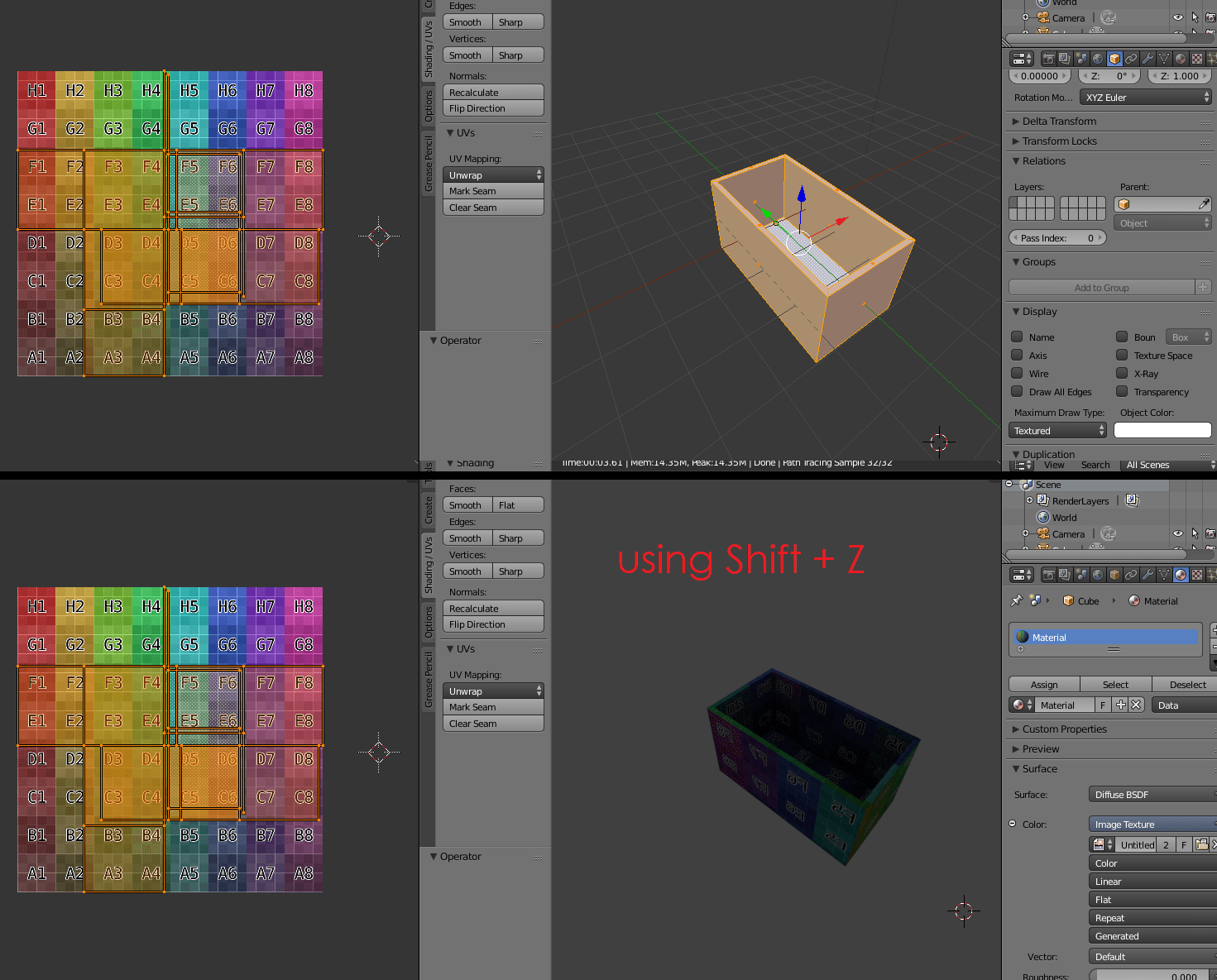Click the white Object Color swatch
This screenshot has width=1217, height=980.
tap(1162, 430)
